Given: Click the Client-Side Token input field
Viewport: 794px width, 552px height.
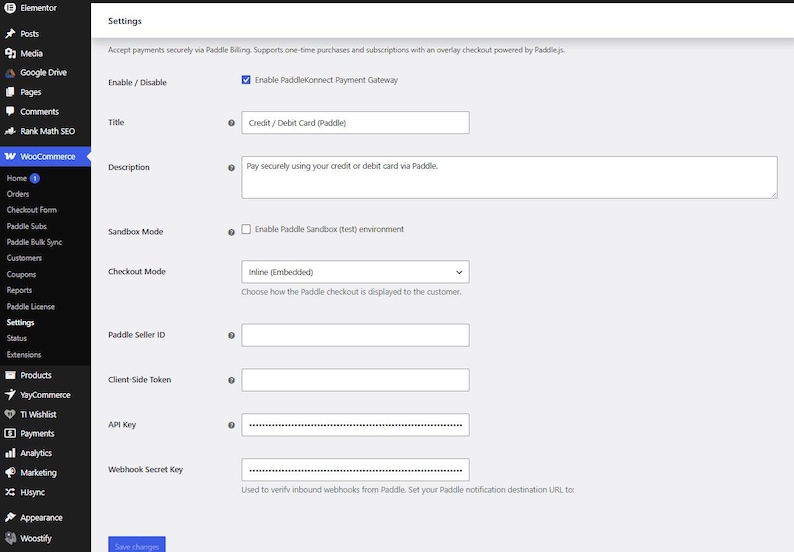Looking at the screenshot, I should (355, 380).
